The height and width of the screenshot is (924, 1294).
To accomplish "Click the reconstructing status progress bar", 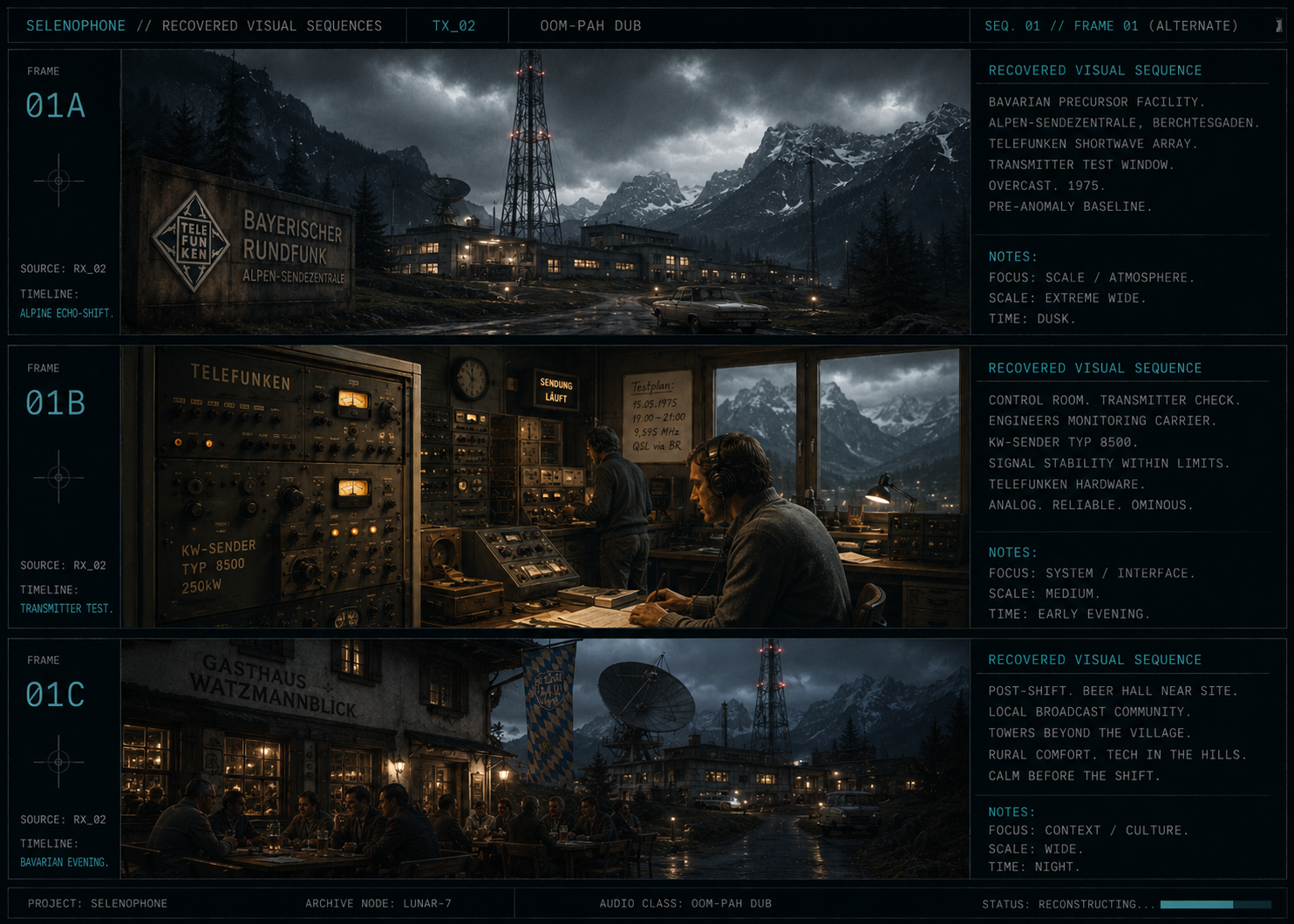I will tap(1216, 905).
